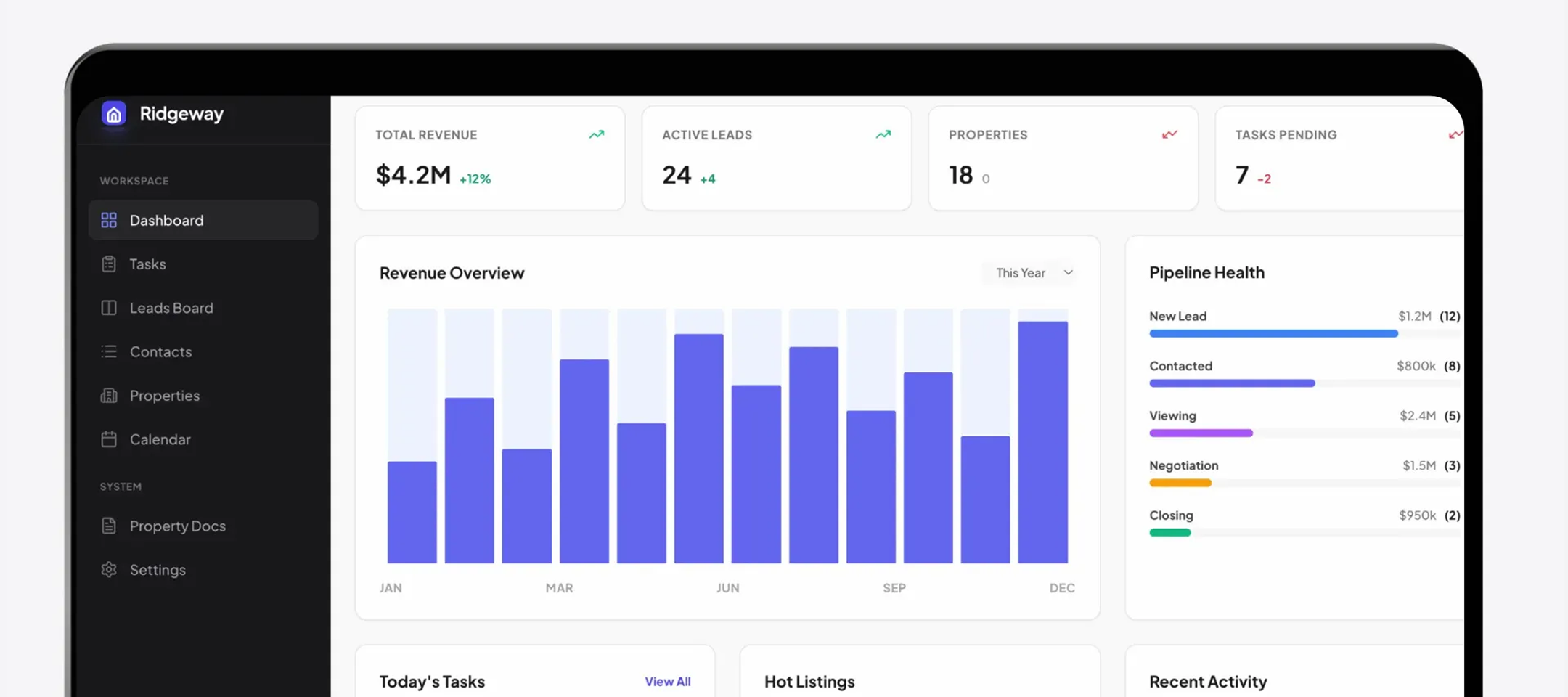Open the Tasks menu item
The image size is (1568, 697).
[203, 264]
